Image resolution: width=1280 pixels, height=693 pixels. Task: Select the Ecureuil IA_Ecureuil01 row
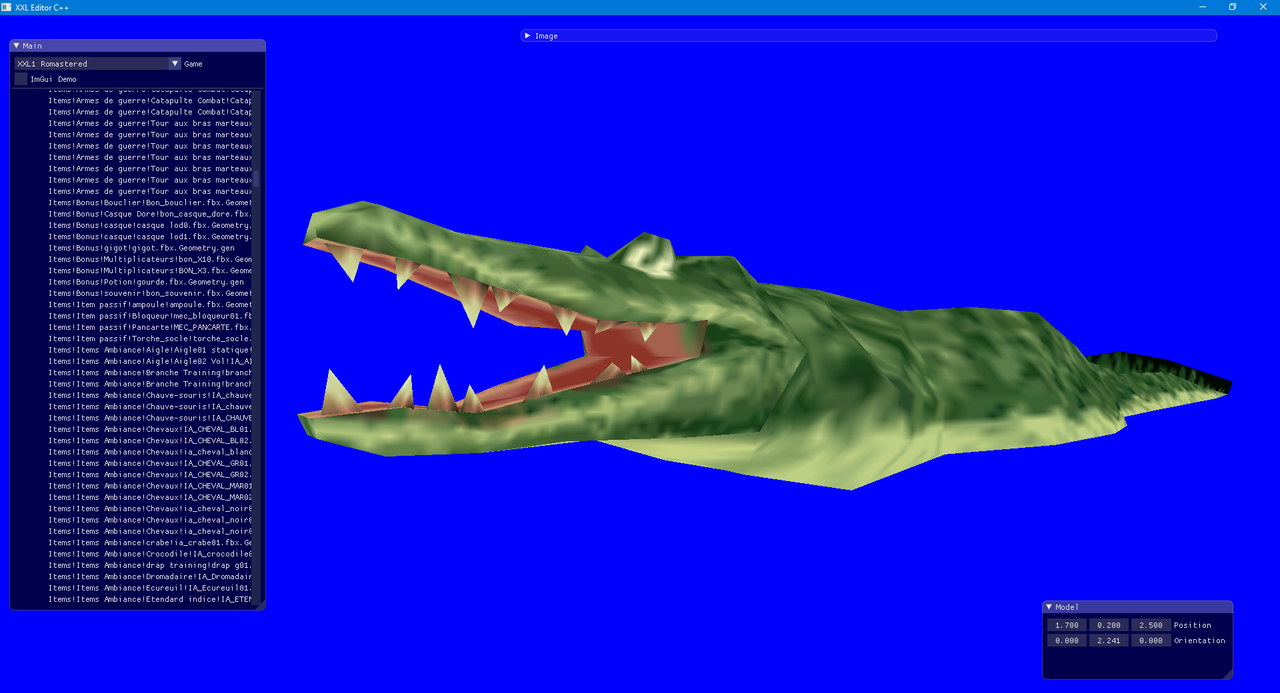tap(150, 588)
